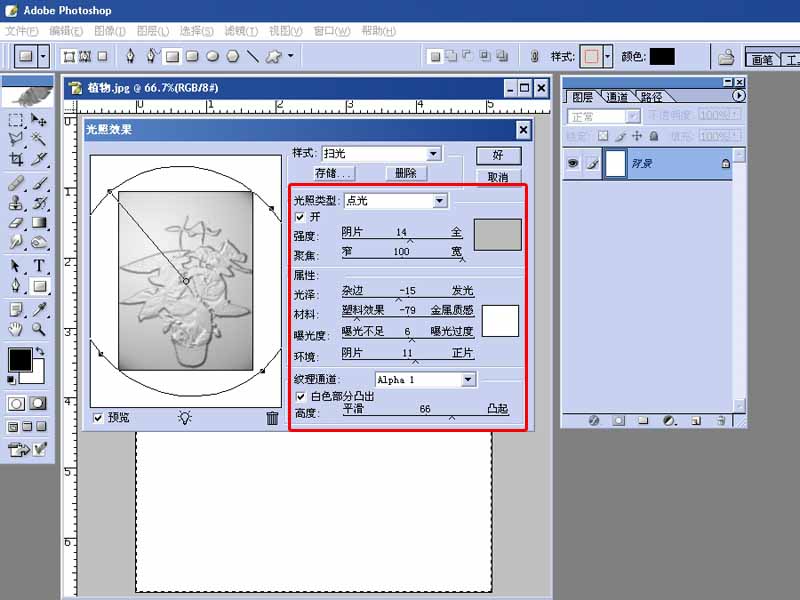
Task: Click the 好 button to confirm
Action: point(497,155)
